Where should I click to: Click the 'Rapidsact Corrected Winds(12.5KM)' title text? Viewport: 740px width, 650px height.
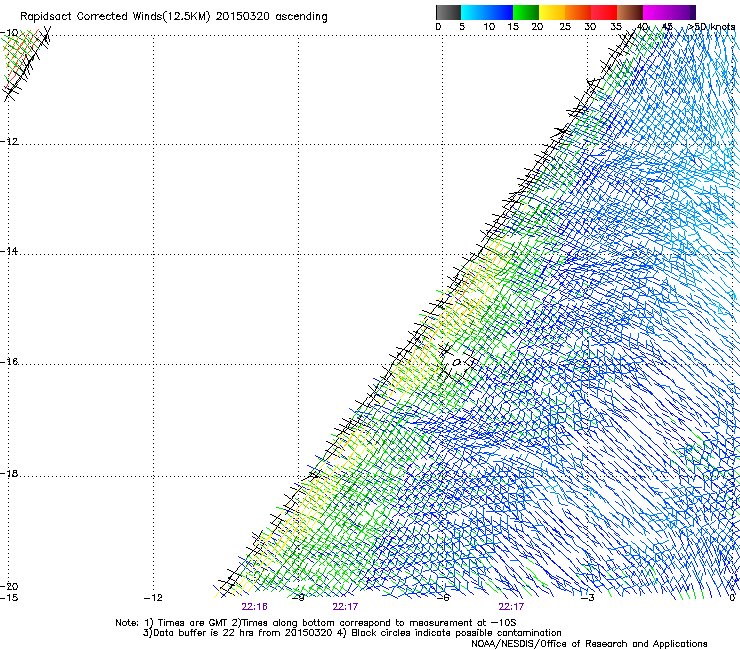pyautogui.click(x=115, y=17)
